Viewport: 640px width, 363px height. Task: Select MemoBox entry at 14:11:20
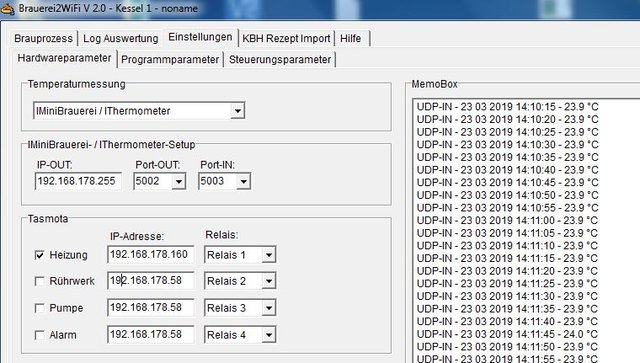click(507, 272)
